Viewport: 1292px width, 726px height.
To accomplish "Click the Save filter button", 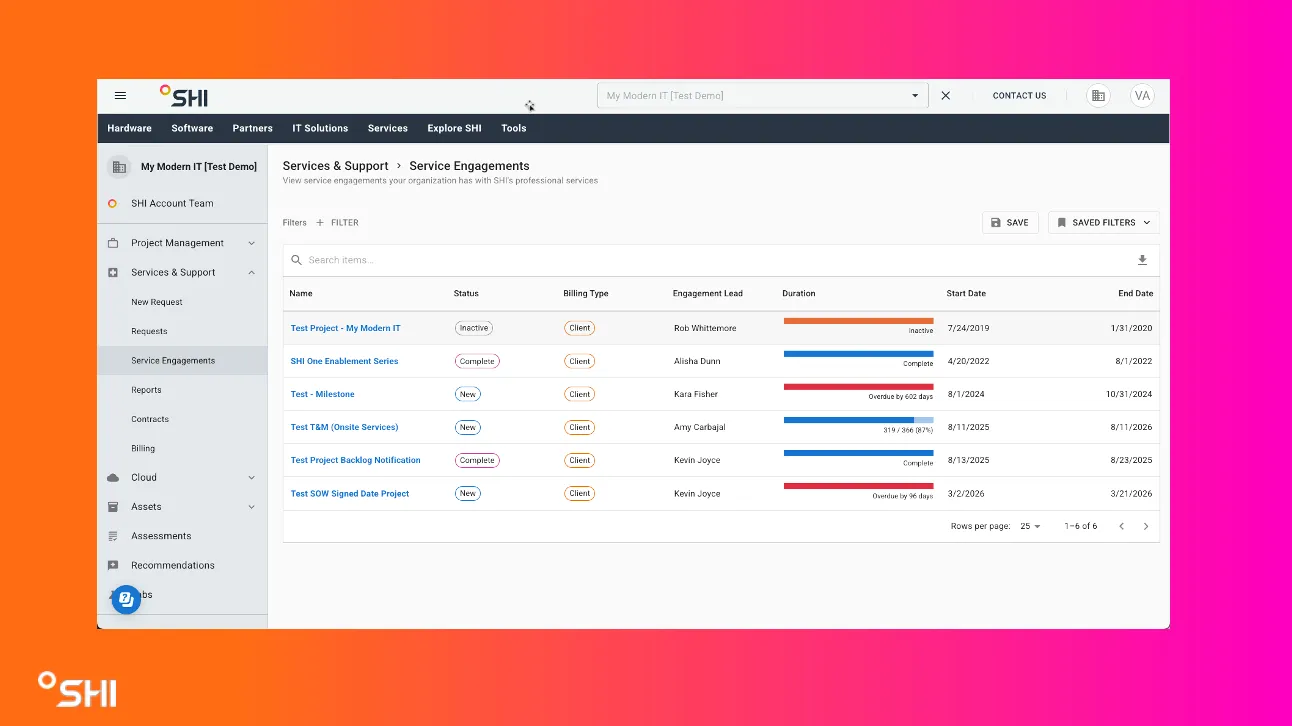I will (1010, 223).
